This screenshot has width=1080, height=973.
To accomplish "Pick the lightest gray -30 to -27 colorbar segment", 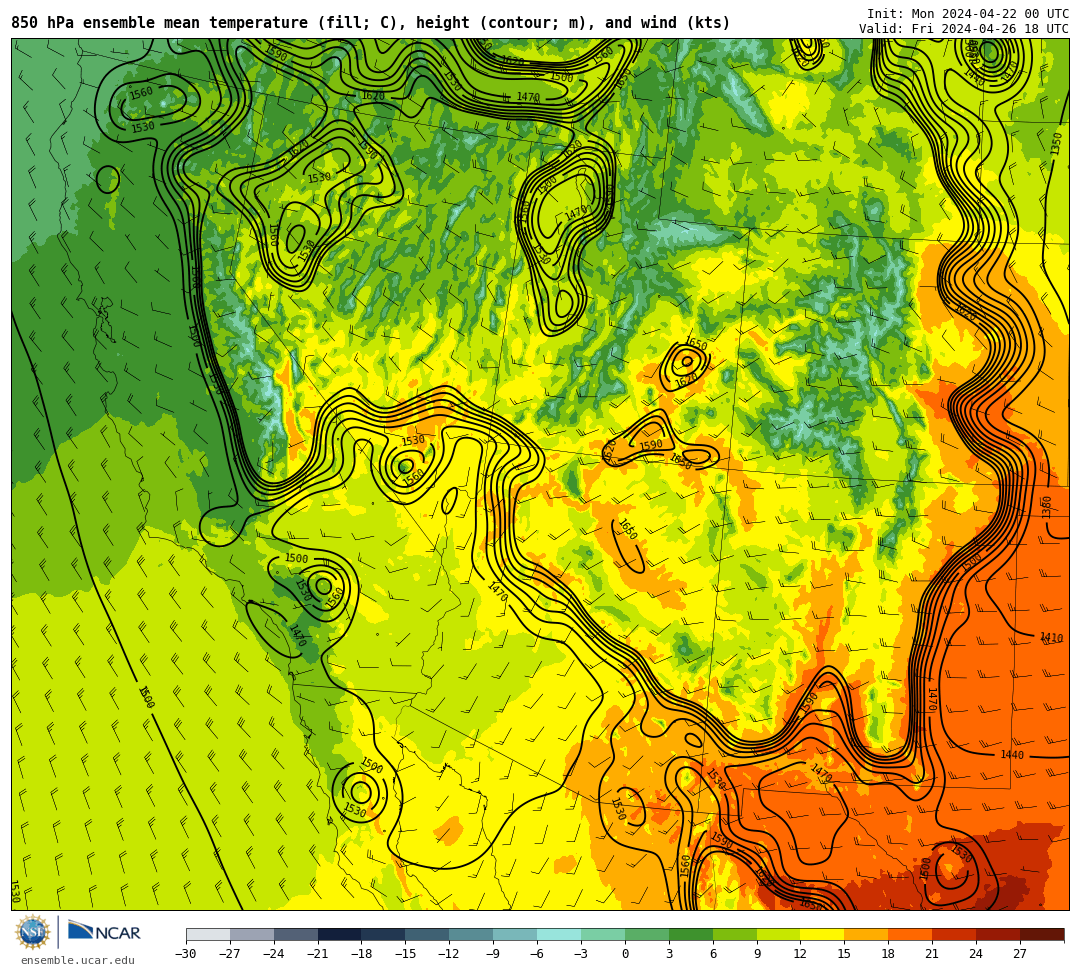I will point(208,934).
